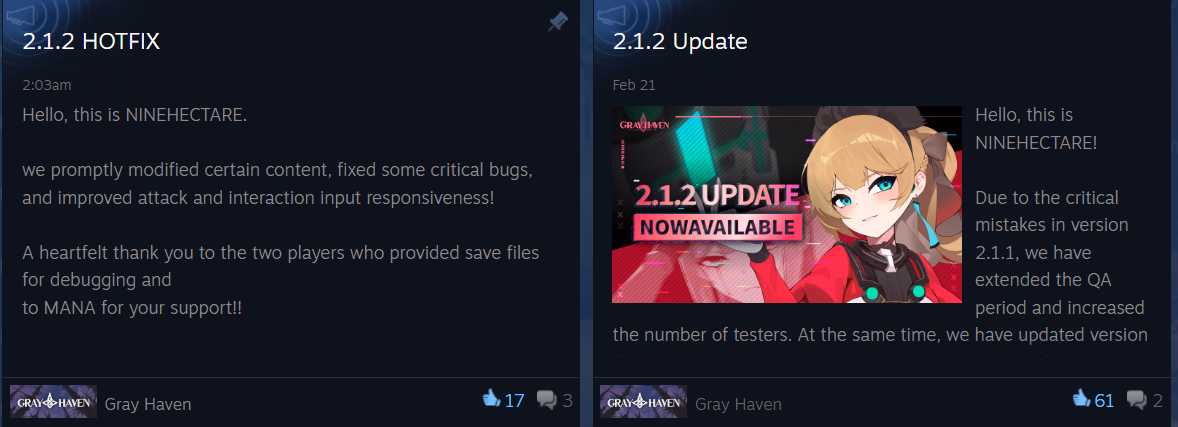Click the pin icon on HOTFIX post

(557, 22)
